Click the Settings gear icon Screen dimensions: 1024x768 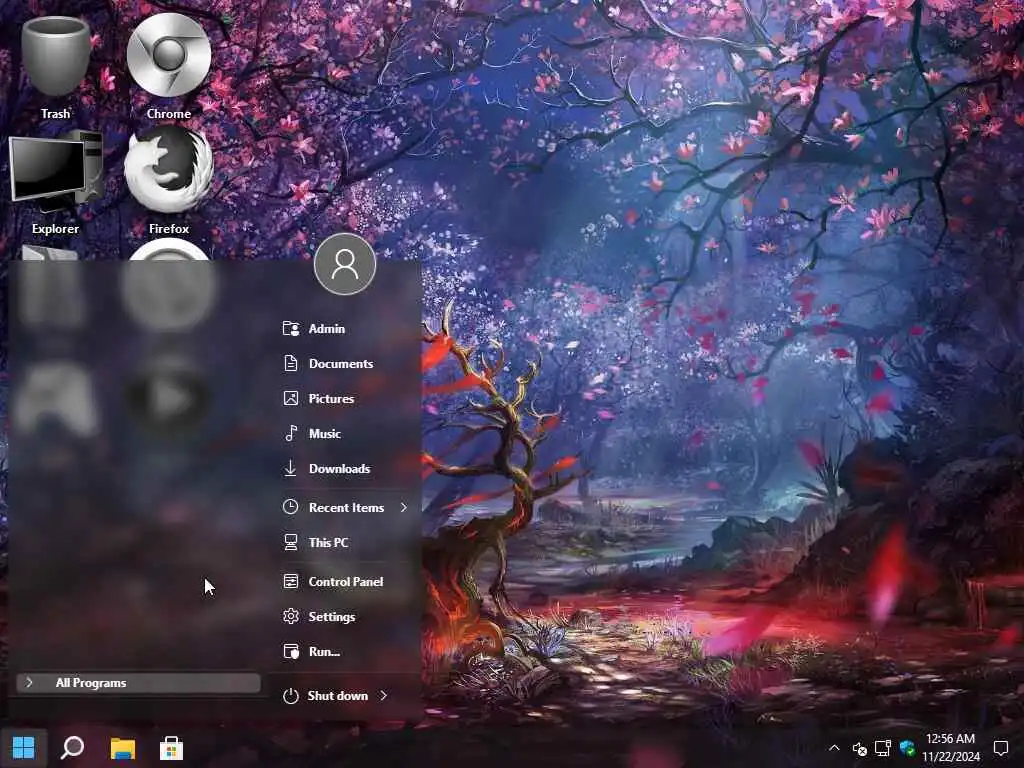coord(291,616)
